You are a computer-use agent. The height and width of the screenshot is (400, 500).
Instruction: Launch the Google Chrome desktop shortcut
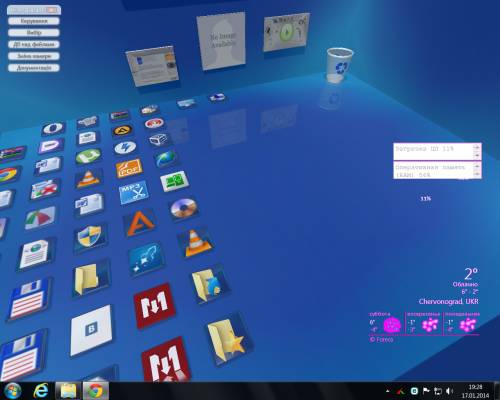click(7, 175)
